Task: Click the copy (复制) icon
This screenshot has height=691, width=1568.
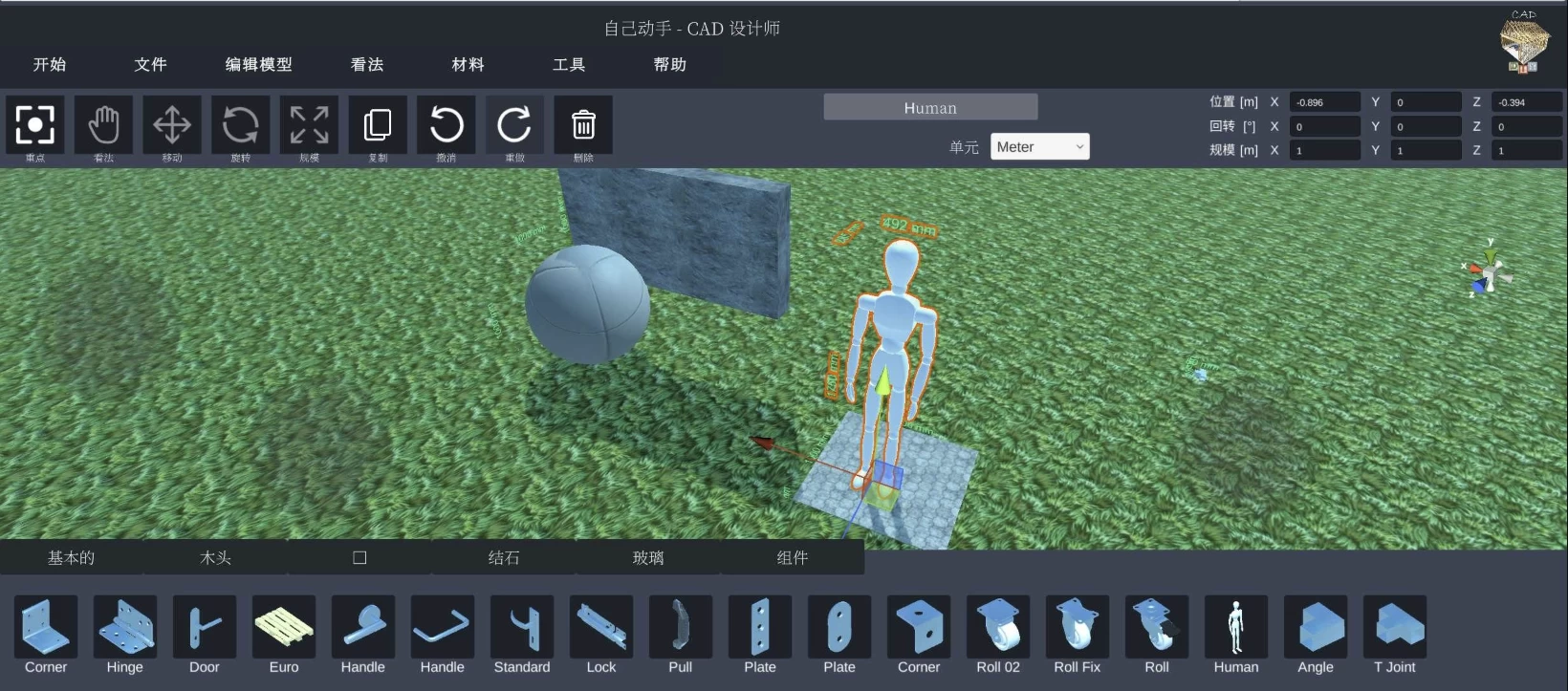Action: [x=378, y=125]
